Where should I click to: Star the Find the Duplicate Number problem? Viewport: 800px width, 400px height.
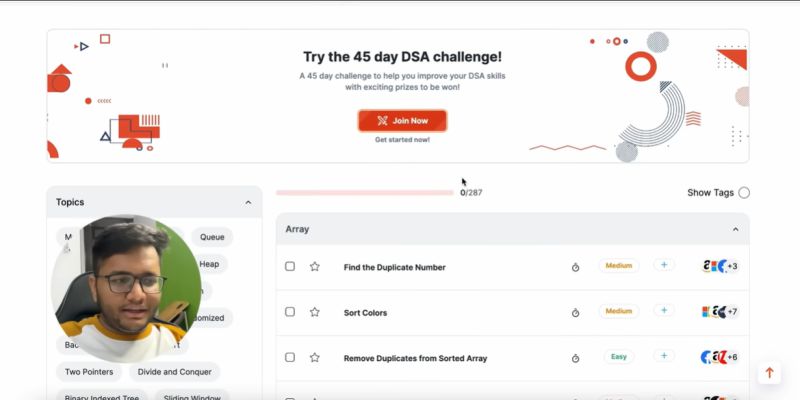click(315, 266)
